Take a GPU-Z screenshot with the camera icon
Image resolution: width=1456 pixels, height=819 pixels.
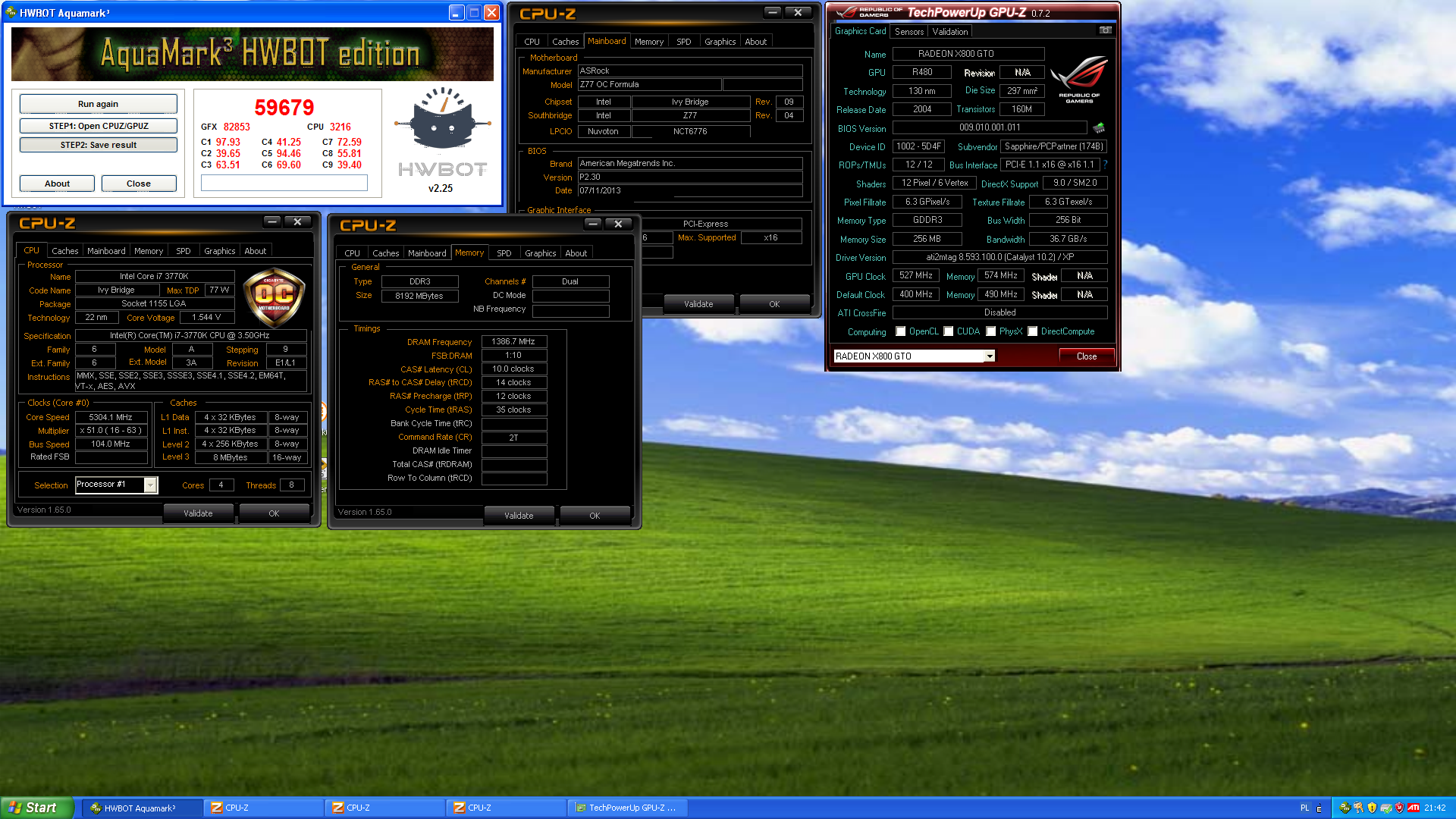[1106, 30]
